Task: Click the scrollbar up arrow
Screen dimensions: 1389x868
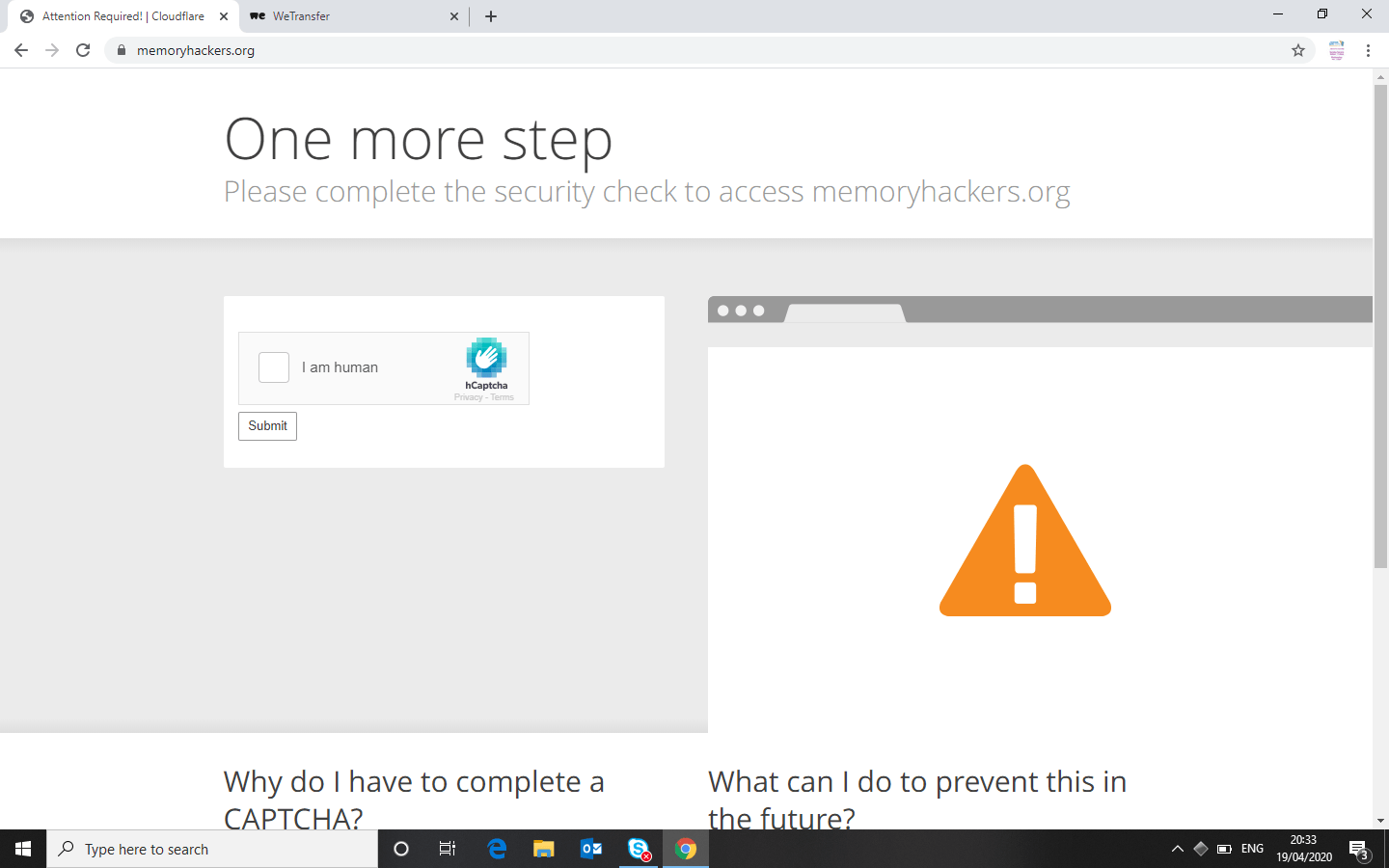Action: [x=1380, y=76]
